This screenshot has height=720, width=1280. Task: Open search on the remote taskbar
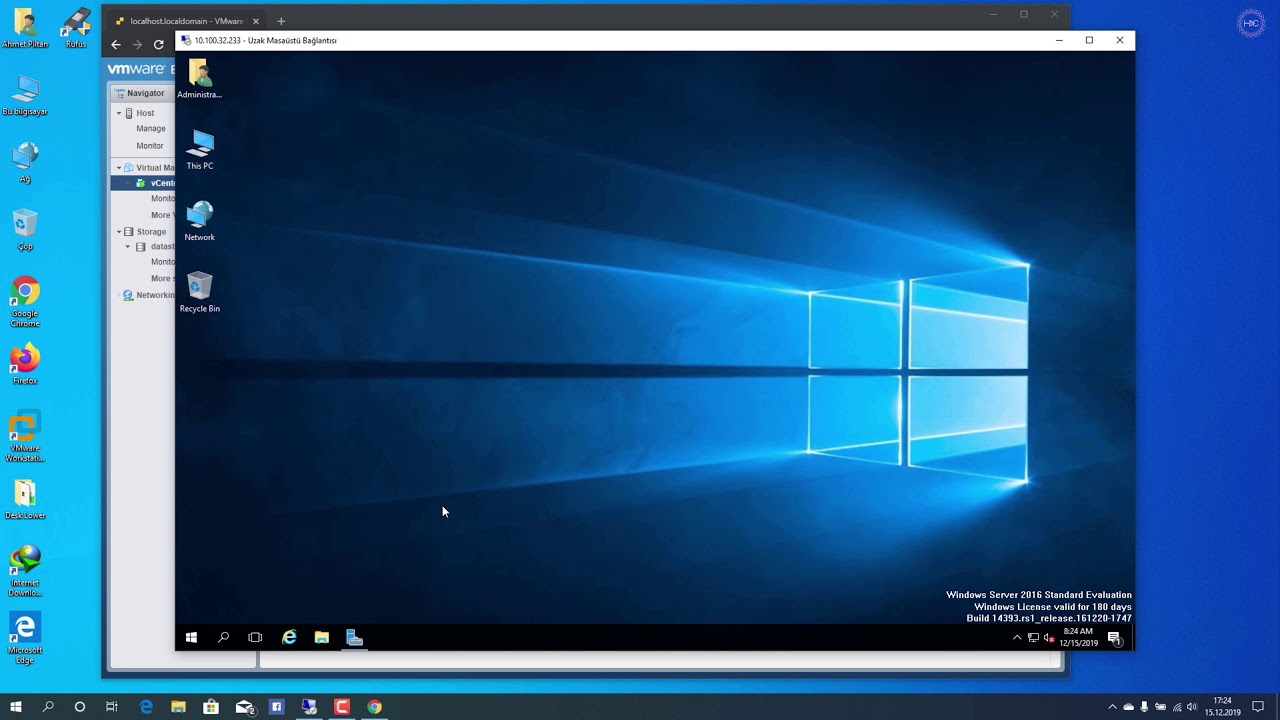coord(223,637)
